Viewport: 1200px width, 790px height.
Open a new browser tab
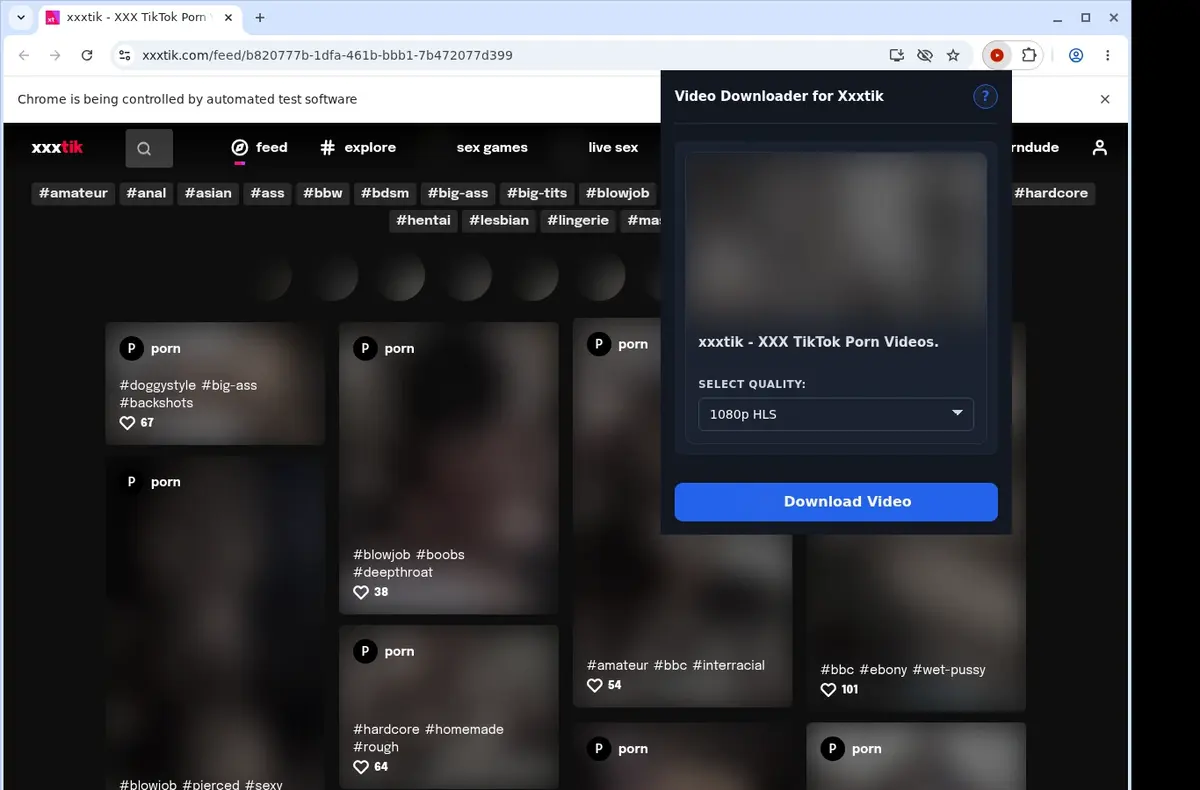pyautogui.click(x=260, y=18)
